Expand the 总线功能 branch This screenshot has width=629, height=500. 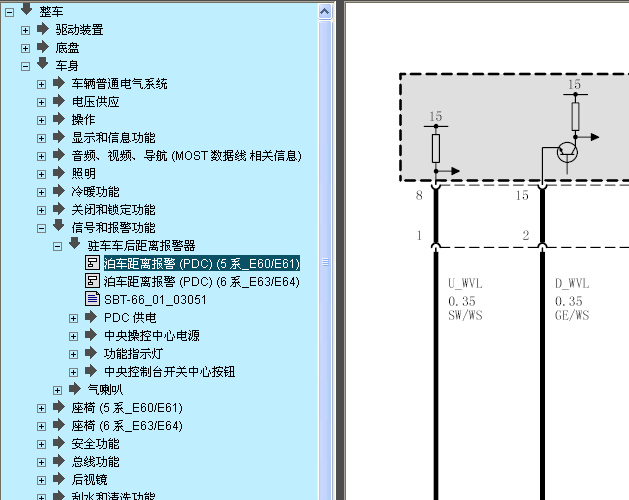click(41, 462)
